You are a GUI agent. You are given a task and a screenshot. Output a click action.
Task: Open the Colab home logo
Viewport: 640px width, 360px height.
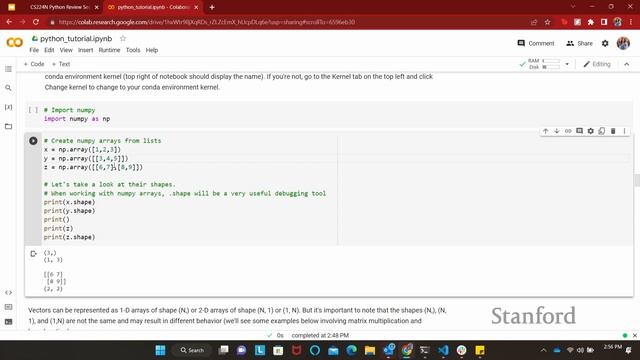click(14, 42)
